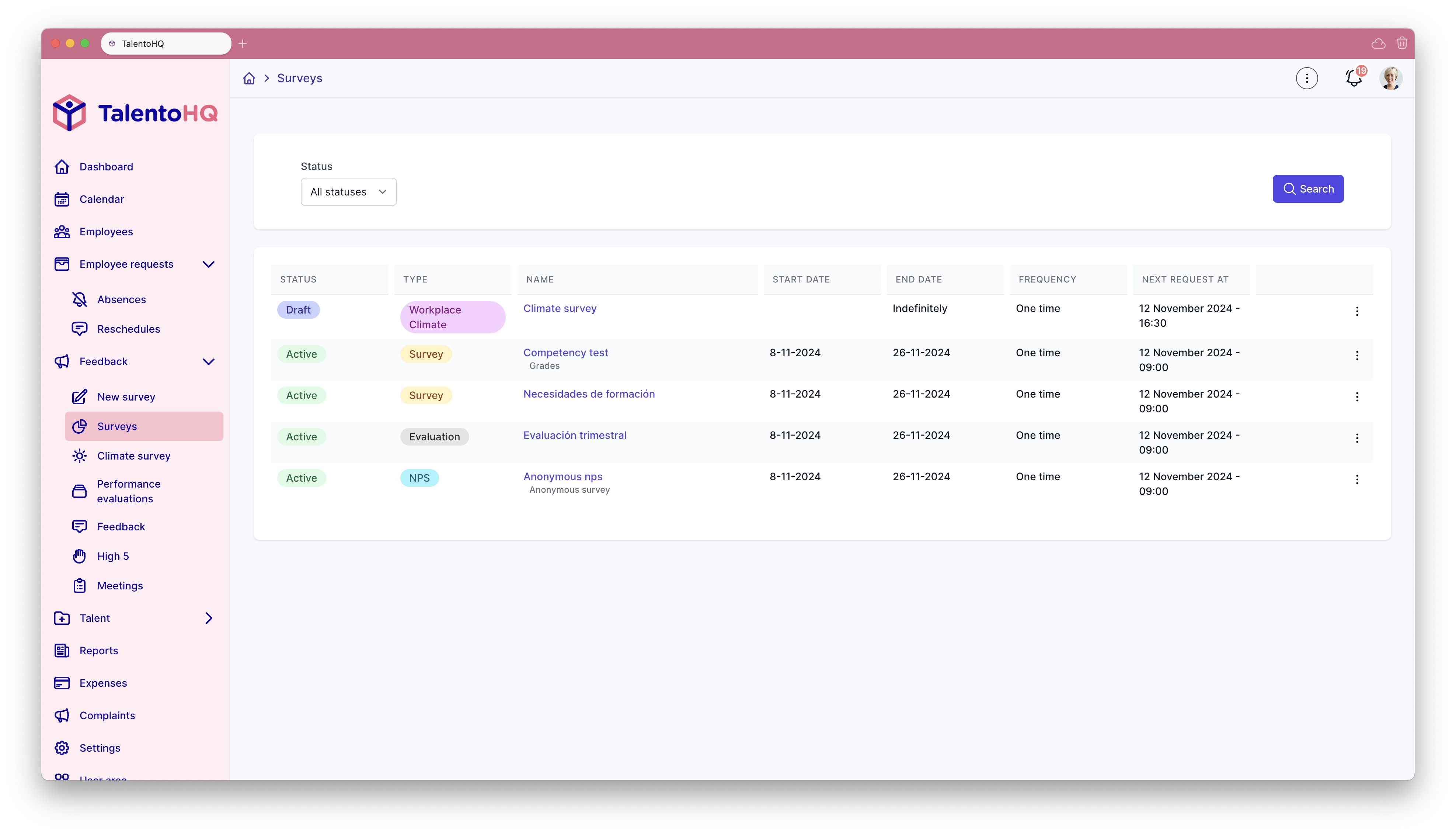Open the Competency test survey link
The width and height of the screenshot is (1456, 835).
(565, 353)
